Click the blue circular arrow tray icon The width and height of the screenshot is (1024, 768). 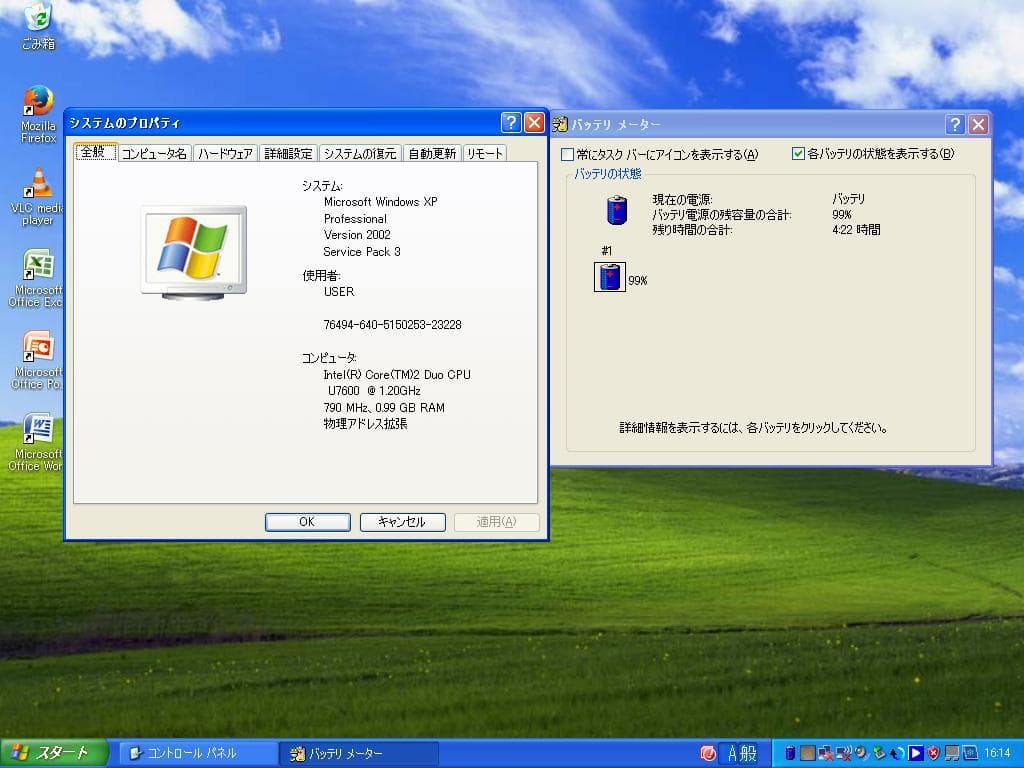pos(897,753)
